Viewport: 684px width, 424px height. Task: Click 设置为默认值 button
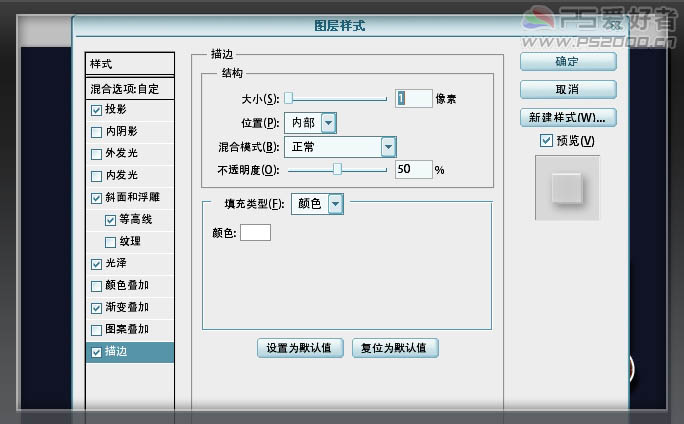300,348
